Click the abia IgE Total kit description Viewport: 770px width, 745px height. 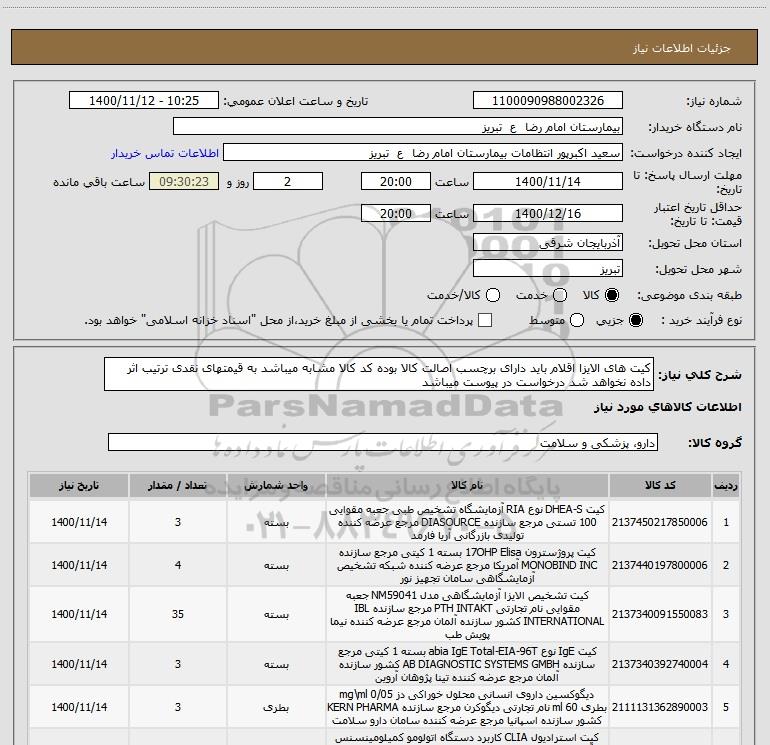[x=467, y=664]
